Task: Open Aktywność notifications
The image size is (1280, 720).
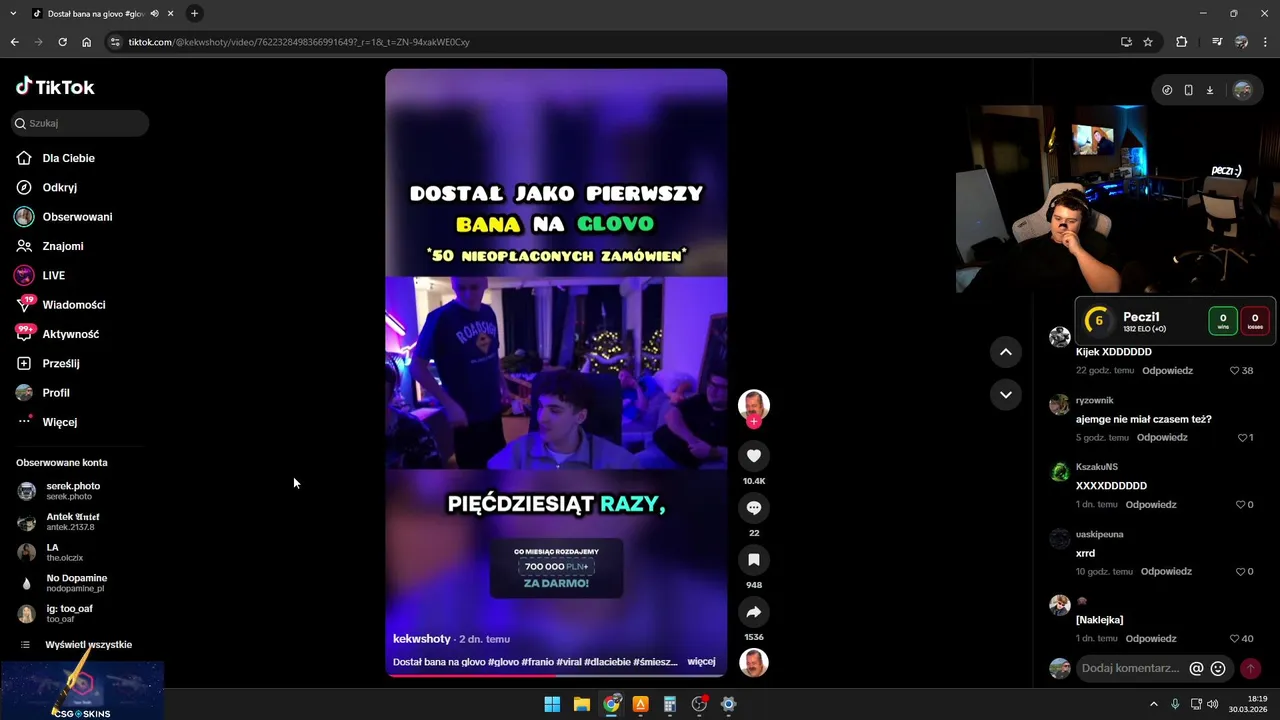Action: click(x=70, y=334)
